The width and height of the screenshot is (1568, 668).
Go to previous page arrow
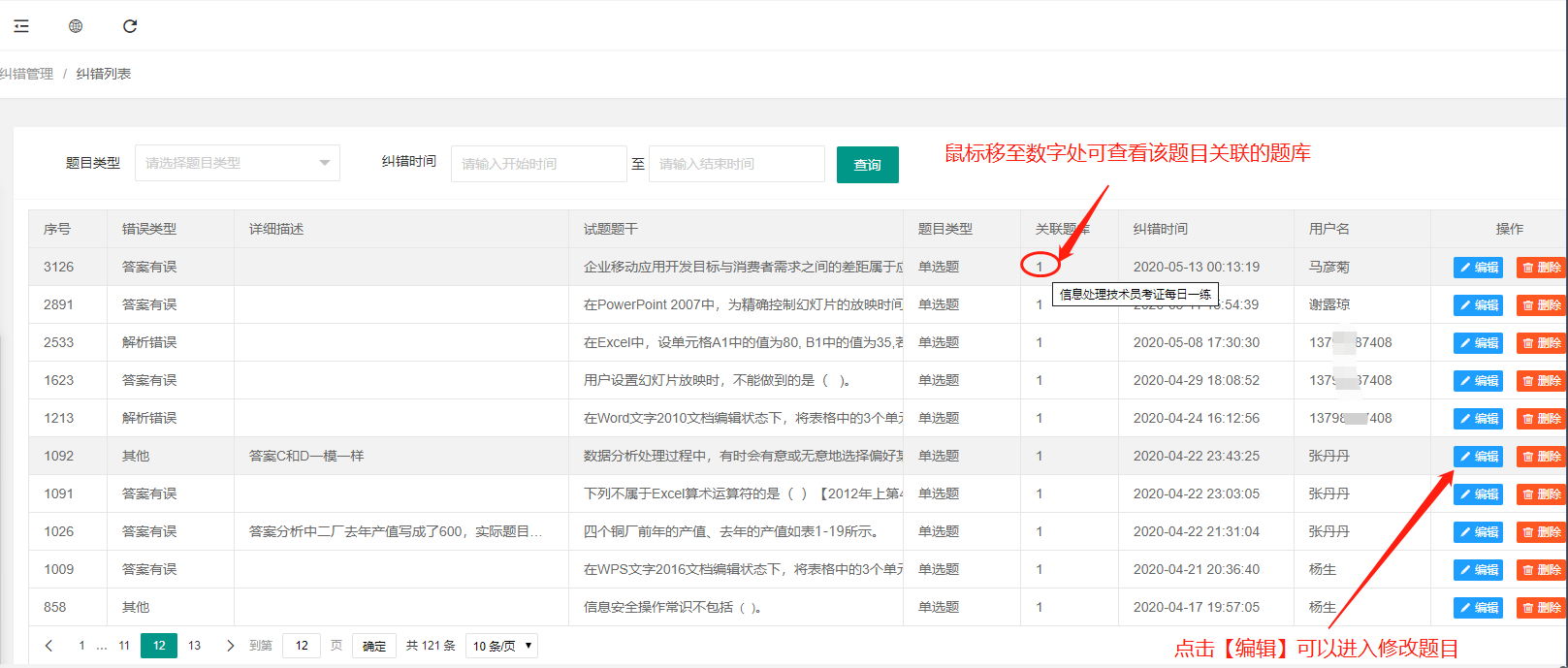pyautogui.click(x=49, y=646)
